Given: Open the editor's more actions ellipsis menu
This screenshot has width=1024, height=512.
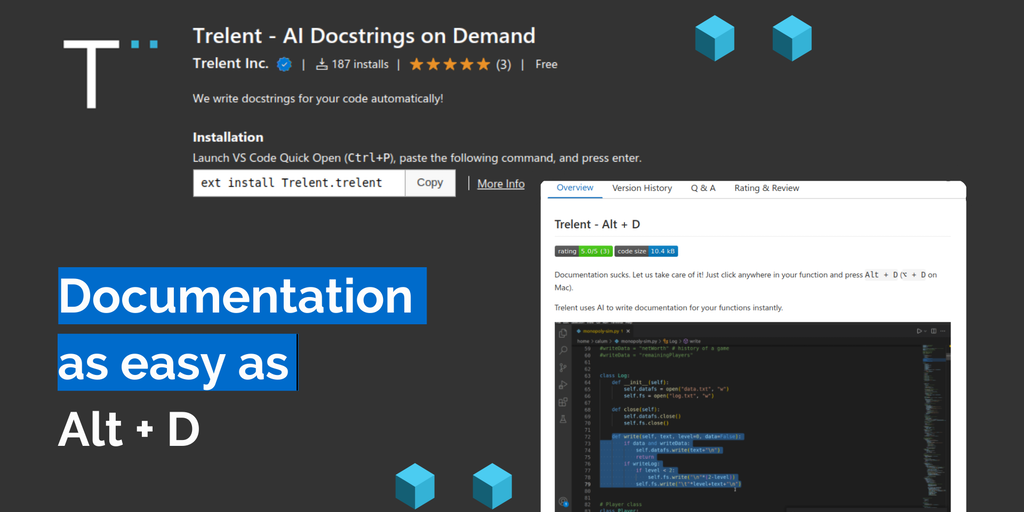Looking at the screenshot, I should [943, 331].
